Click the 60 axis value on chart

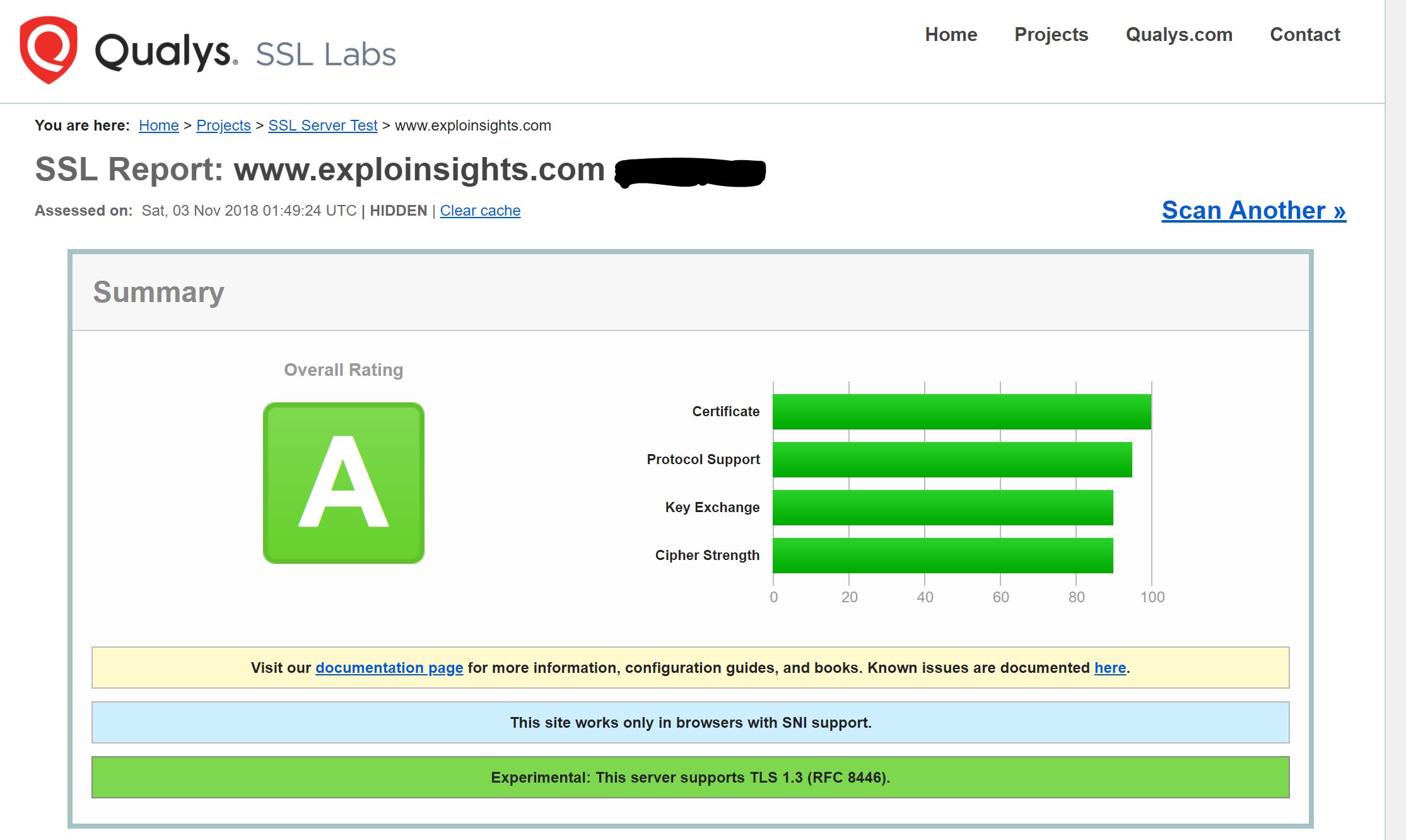point(1001,597)
